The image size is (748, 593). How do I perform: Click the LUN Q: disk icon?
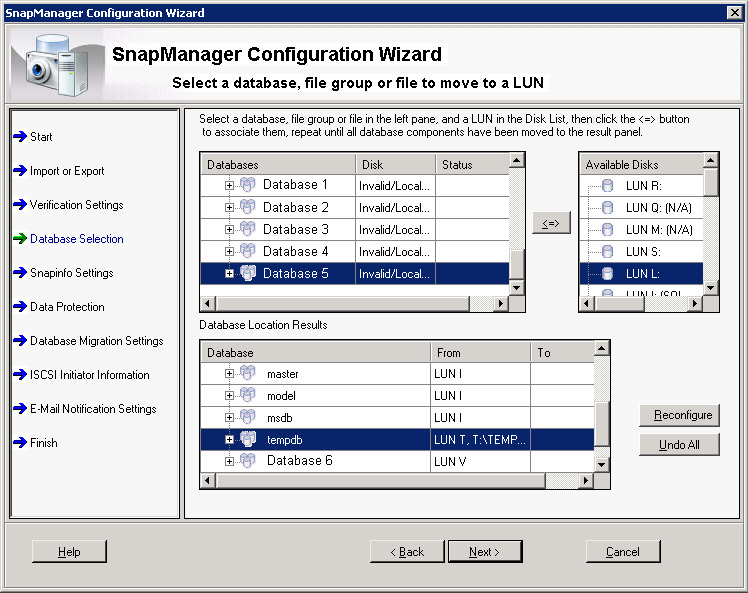coord(607,208)
